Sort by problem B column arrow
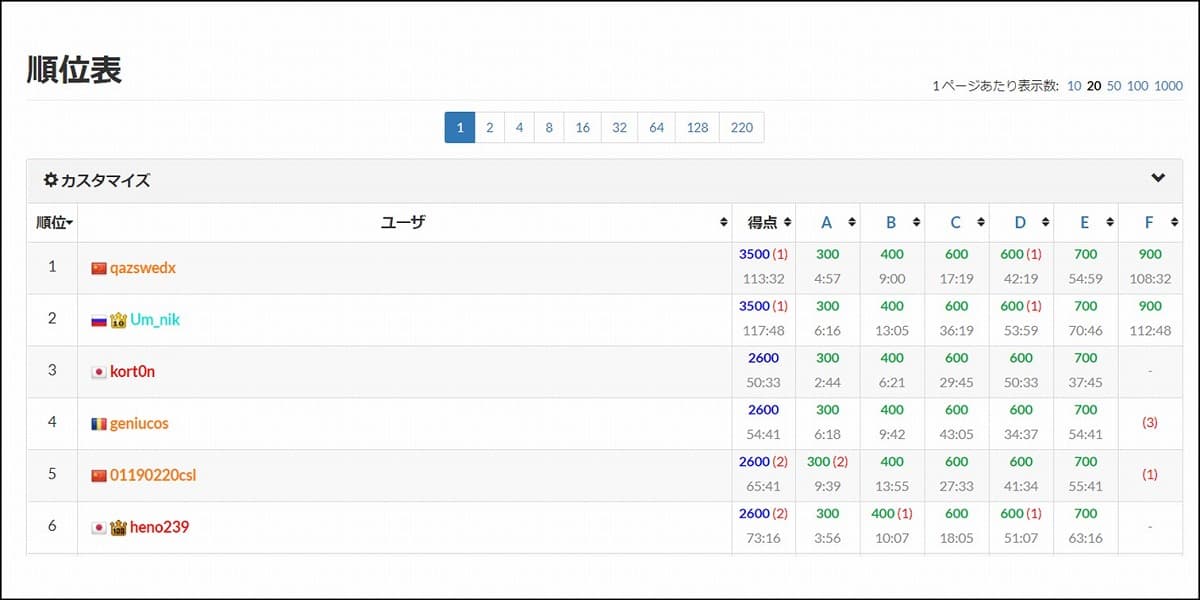Screen dimensions: 1200x600 (x=916, y=223)
